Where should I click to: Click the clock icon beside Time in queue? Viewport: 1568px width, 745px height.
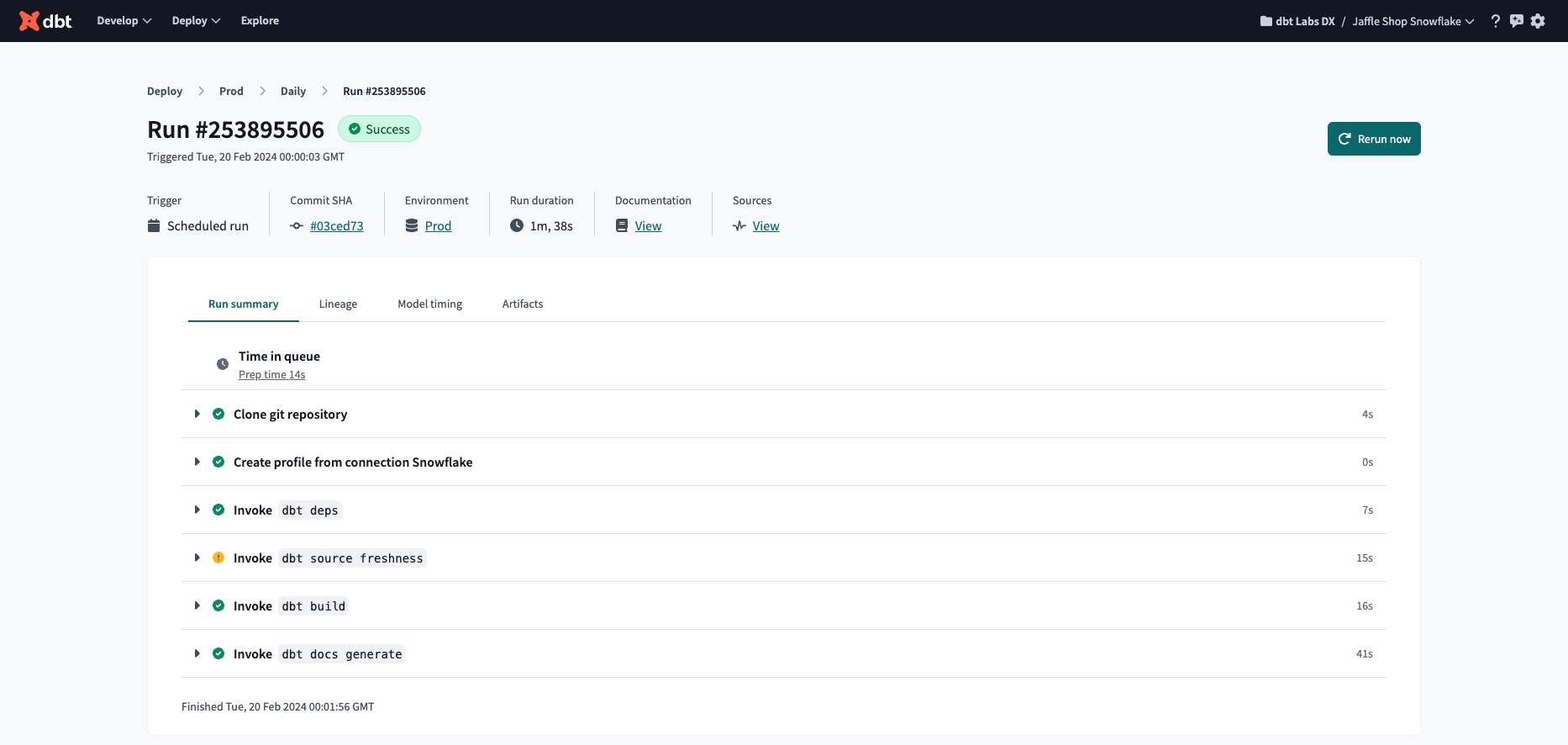[223, 364]
